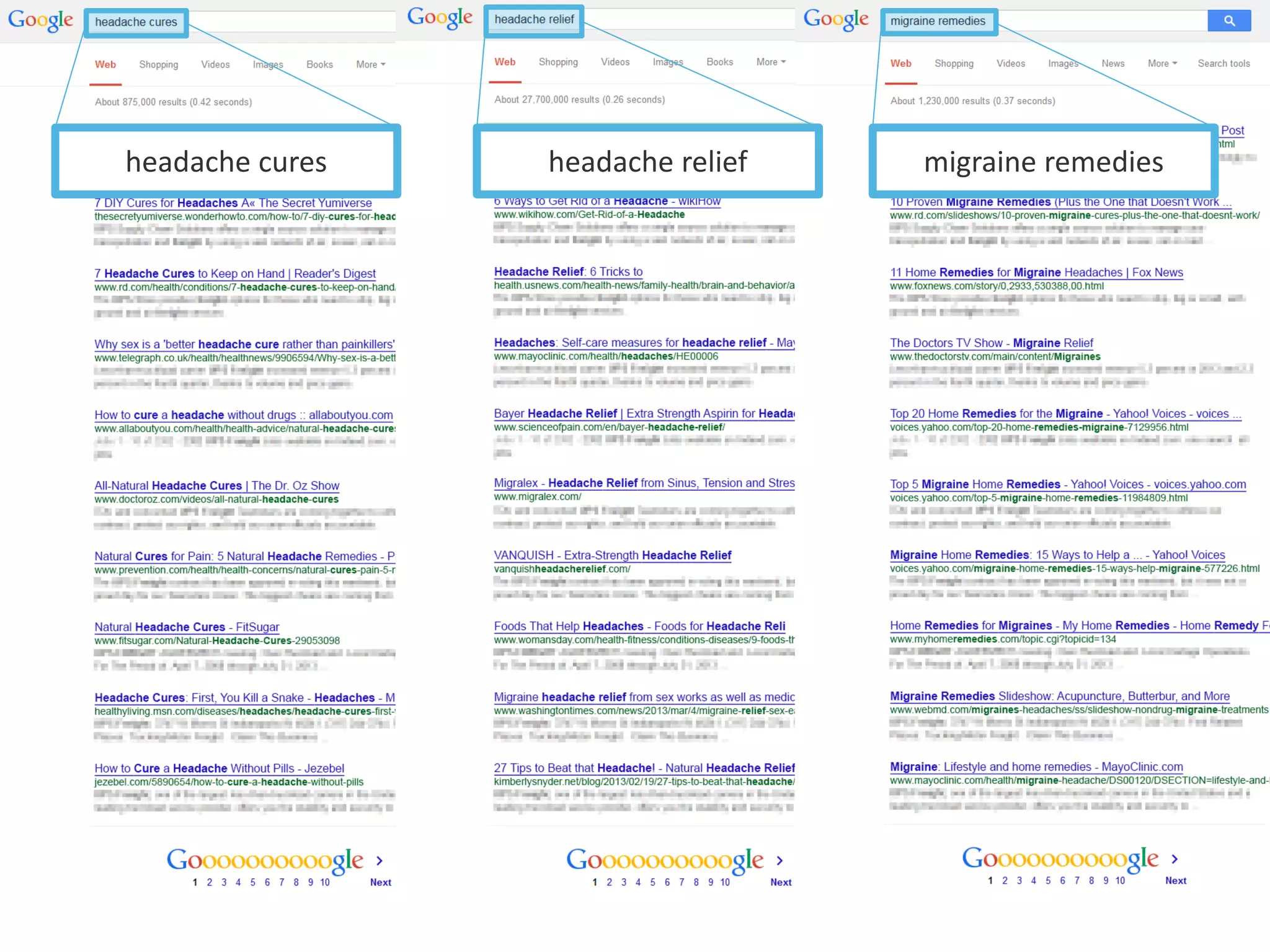This screenshot has width=1270, height=952.
Task: Click next-page chevron in headache relief pagination
Action: (x=779, y=861)
